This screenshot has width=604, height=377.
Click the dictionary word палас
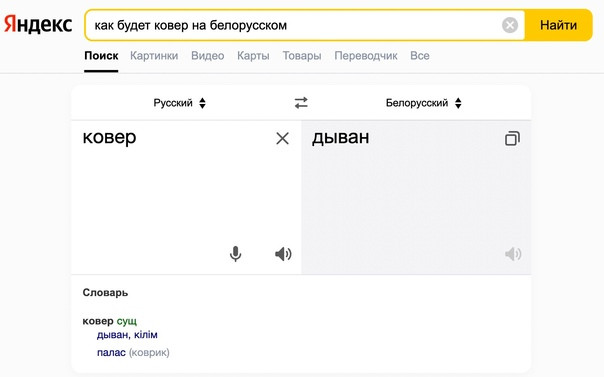111,352
